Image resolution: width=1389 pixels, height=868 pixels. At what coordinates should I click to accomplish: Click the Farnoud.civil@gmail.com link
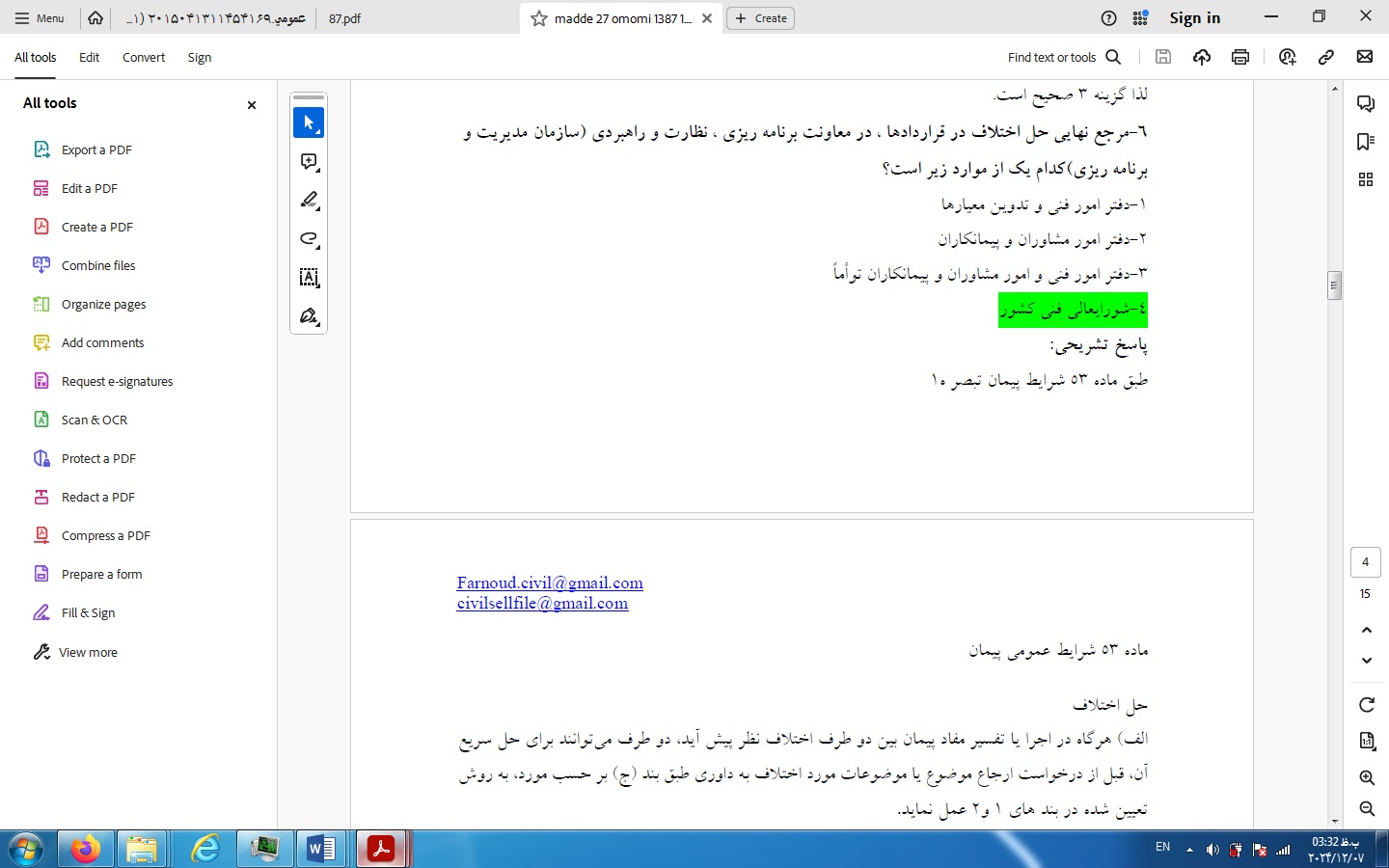(550, 583)
